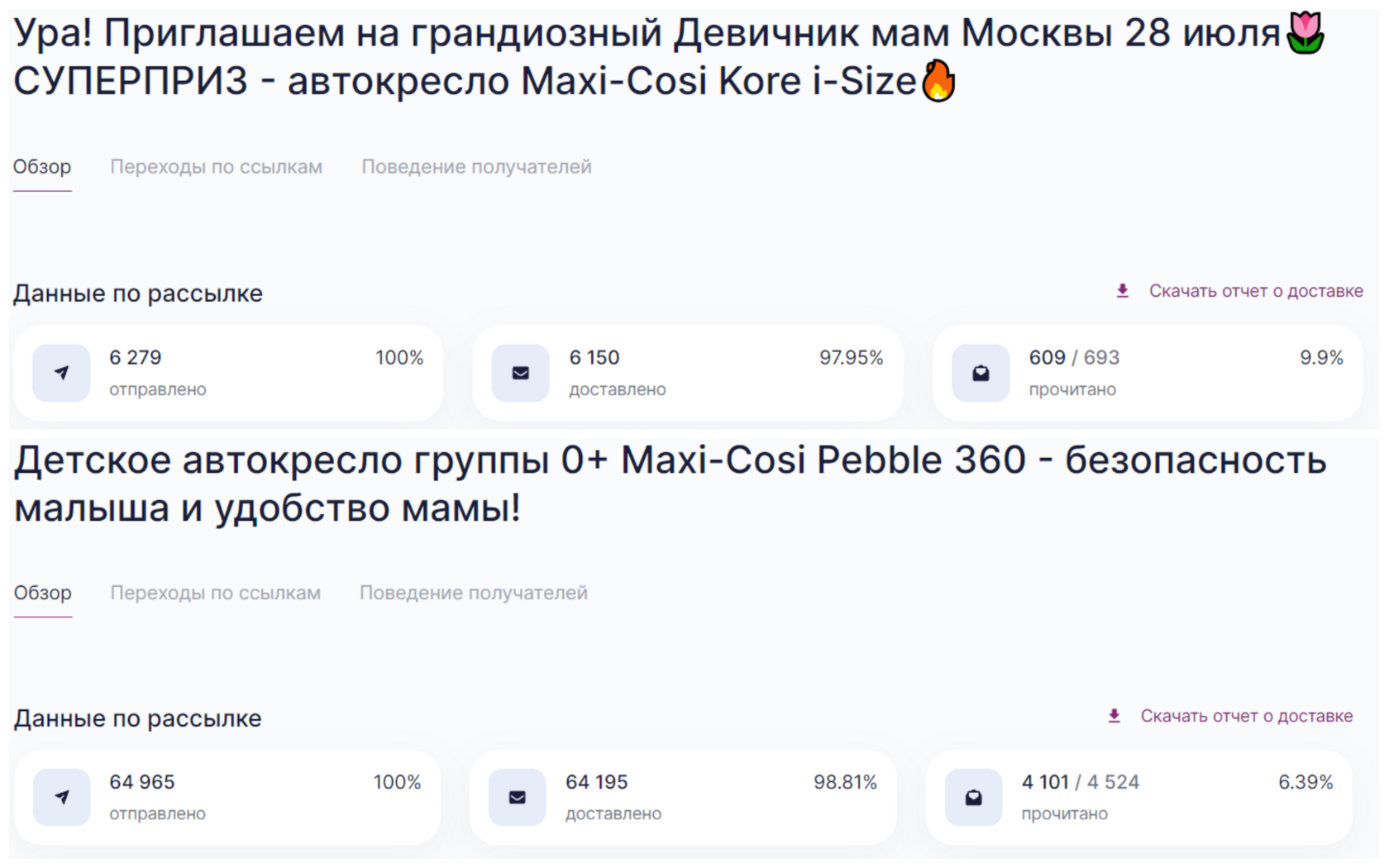The width and height of the screenshot is (1389, 868).
Task: Open Переходы по ссылкам in Pebble 360 campaign
Action: (215, 593)
